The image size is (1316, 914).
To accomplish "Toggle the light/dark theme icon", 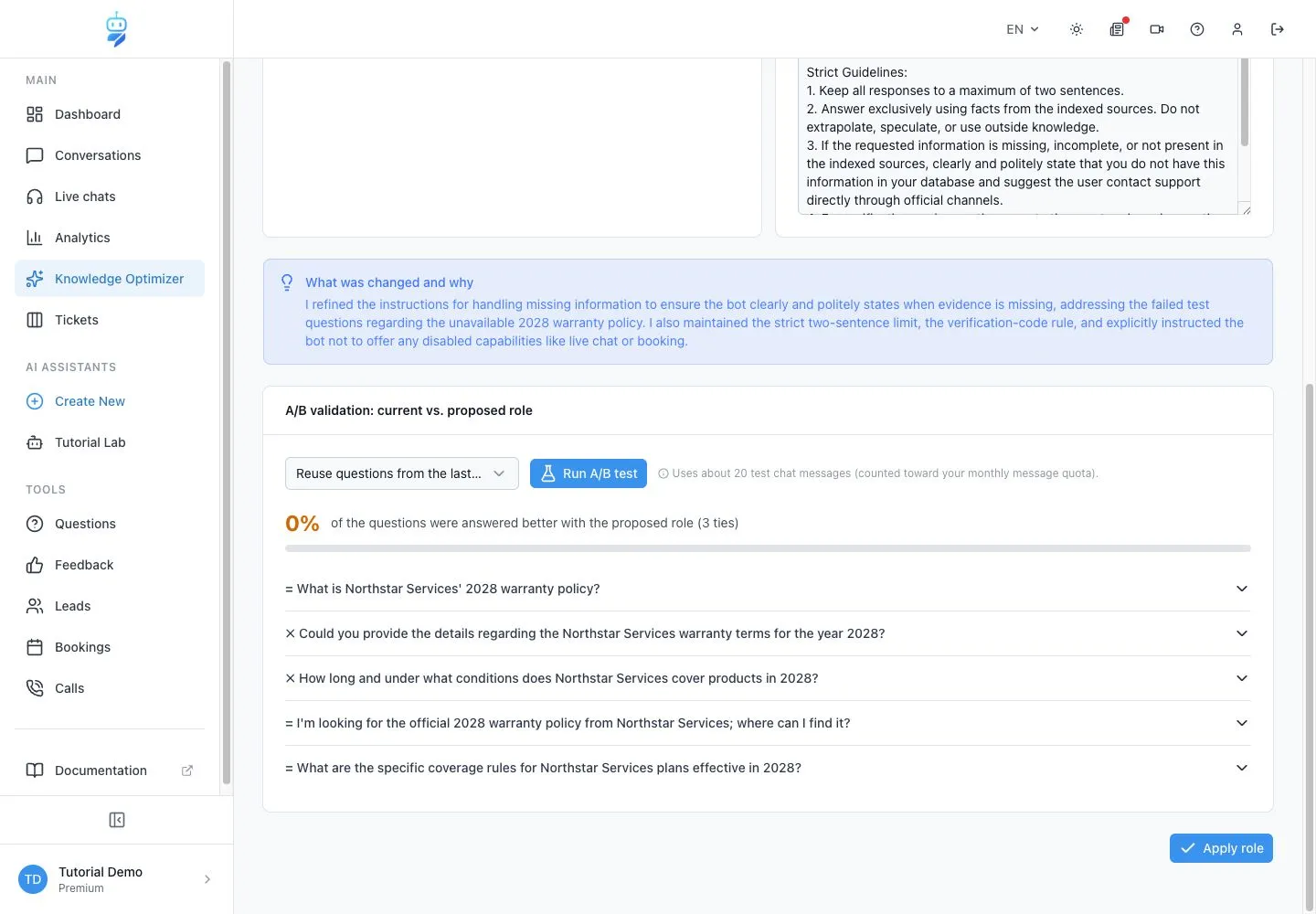I will [x=1077, y=29].
